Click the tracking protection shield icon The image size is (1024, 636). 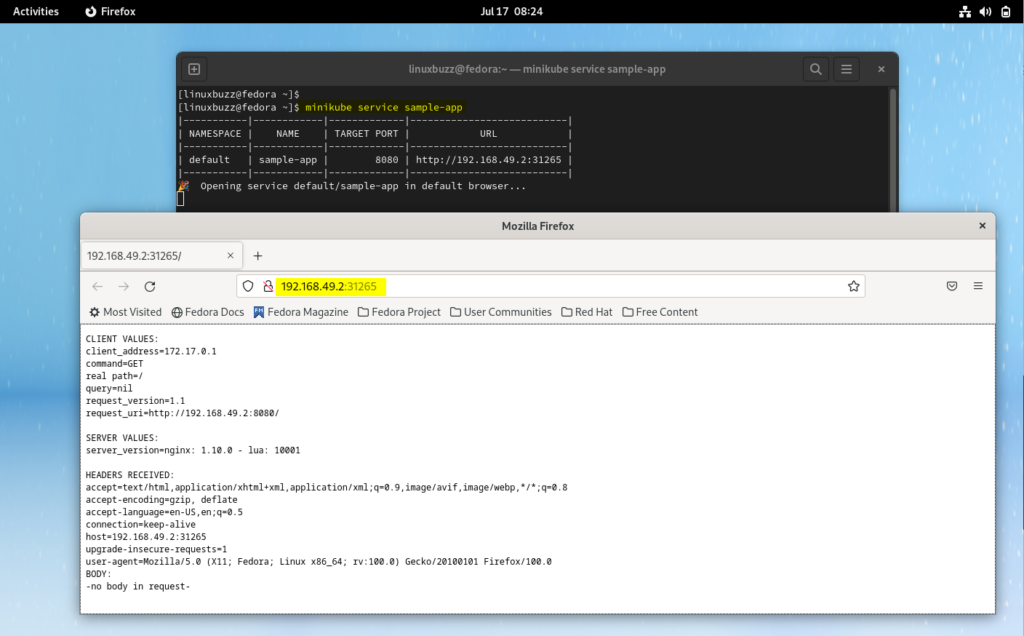tap(248, 286)
